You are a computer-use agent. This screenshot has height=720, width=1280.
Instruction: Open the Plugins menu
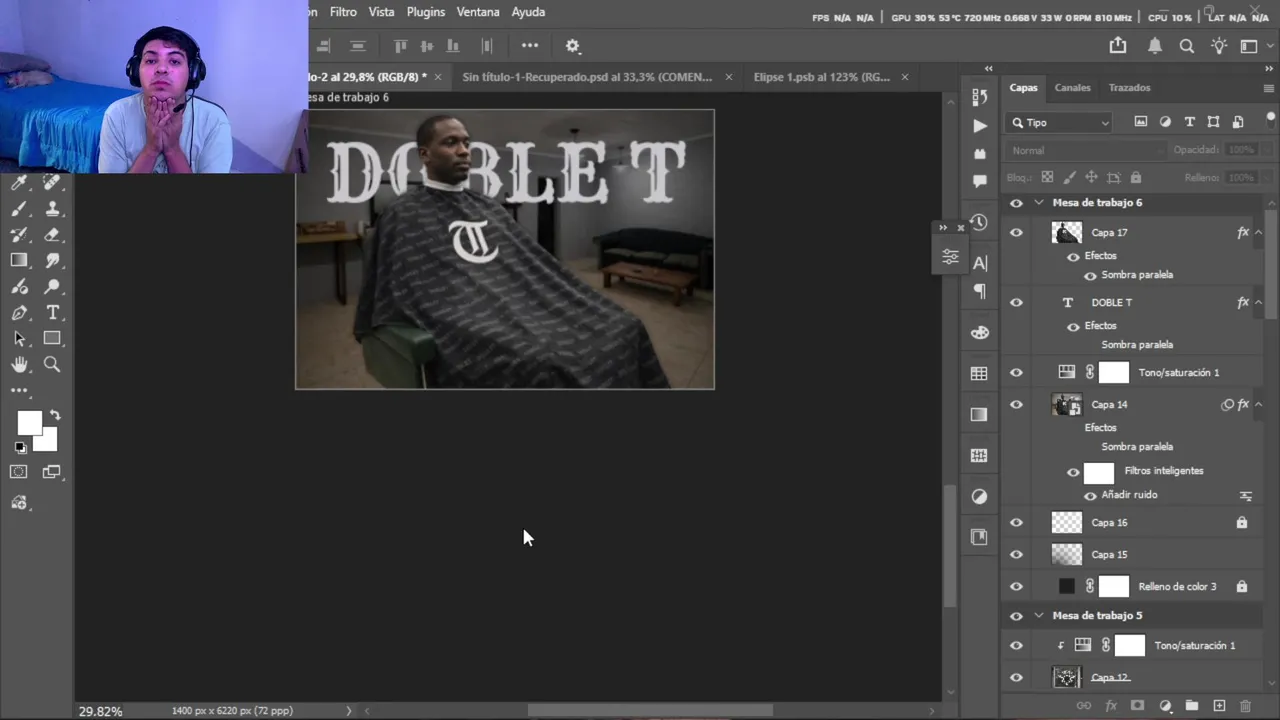(425, 12)
